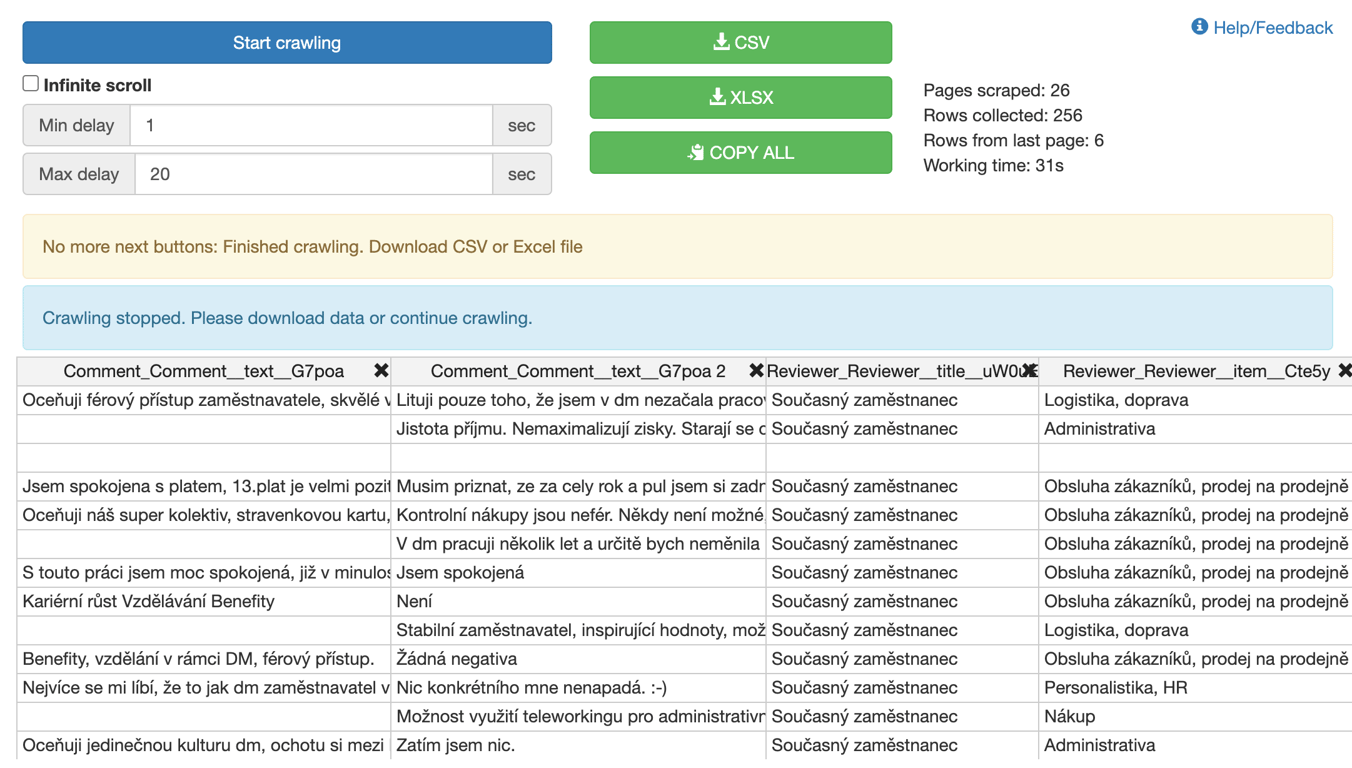The image size is (1352, 768).
Task: Select cell 'Nejvíce se mi líbí, že to jak dm'
Action: pos(204,688)
